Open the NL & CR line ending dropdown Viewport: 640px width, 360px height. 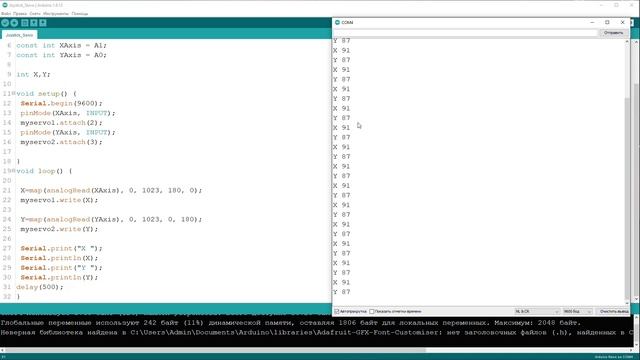tap(536, 311)
